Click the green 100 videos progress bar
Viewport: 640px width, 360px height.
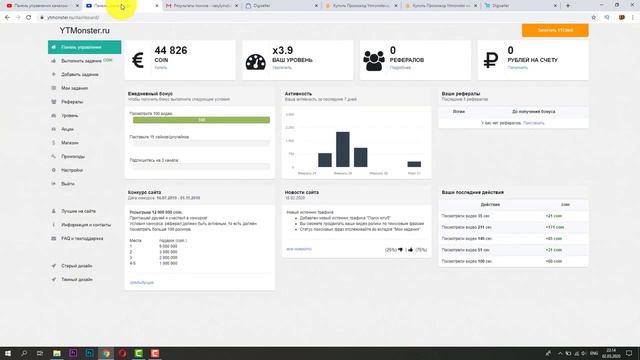point(201,120)
